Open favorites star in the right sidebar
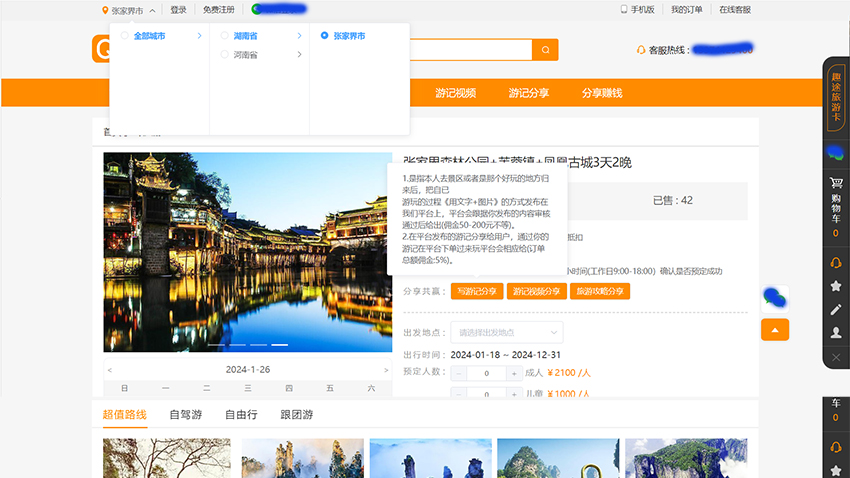The width and height of the screenshot is (850, 478). (836, 286)
